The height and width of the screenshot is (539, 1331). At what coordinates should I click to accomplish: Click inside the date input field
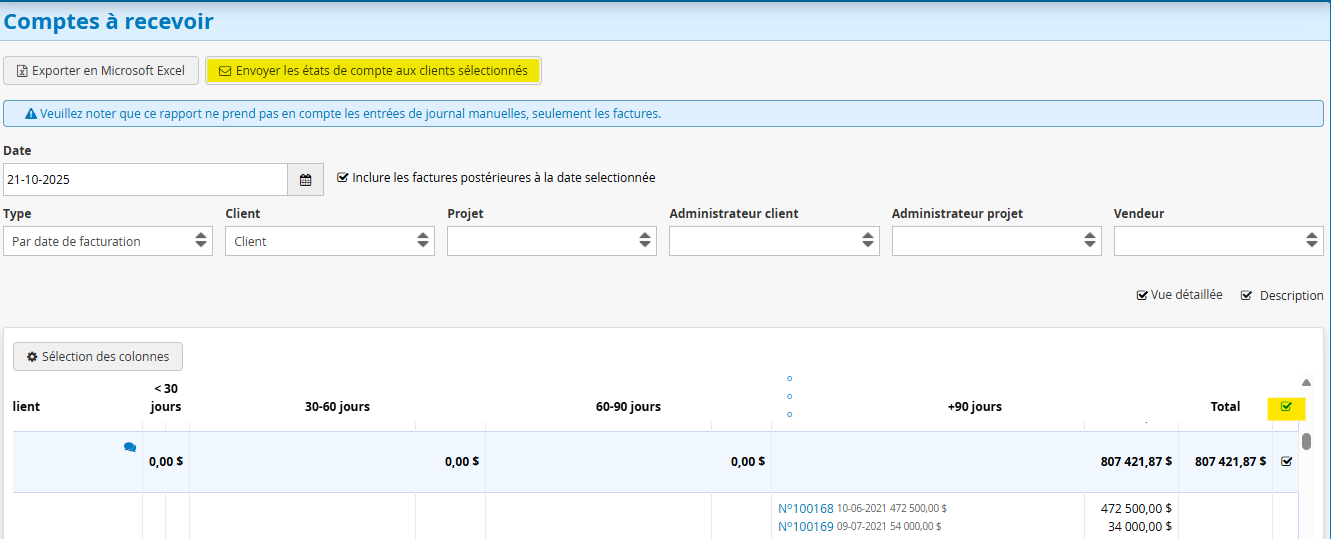coord(145,180)
